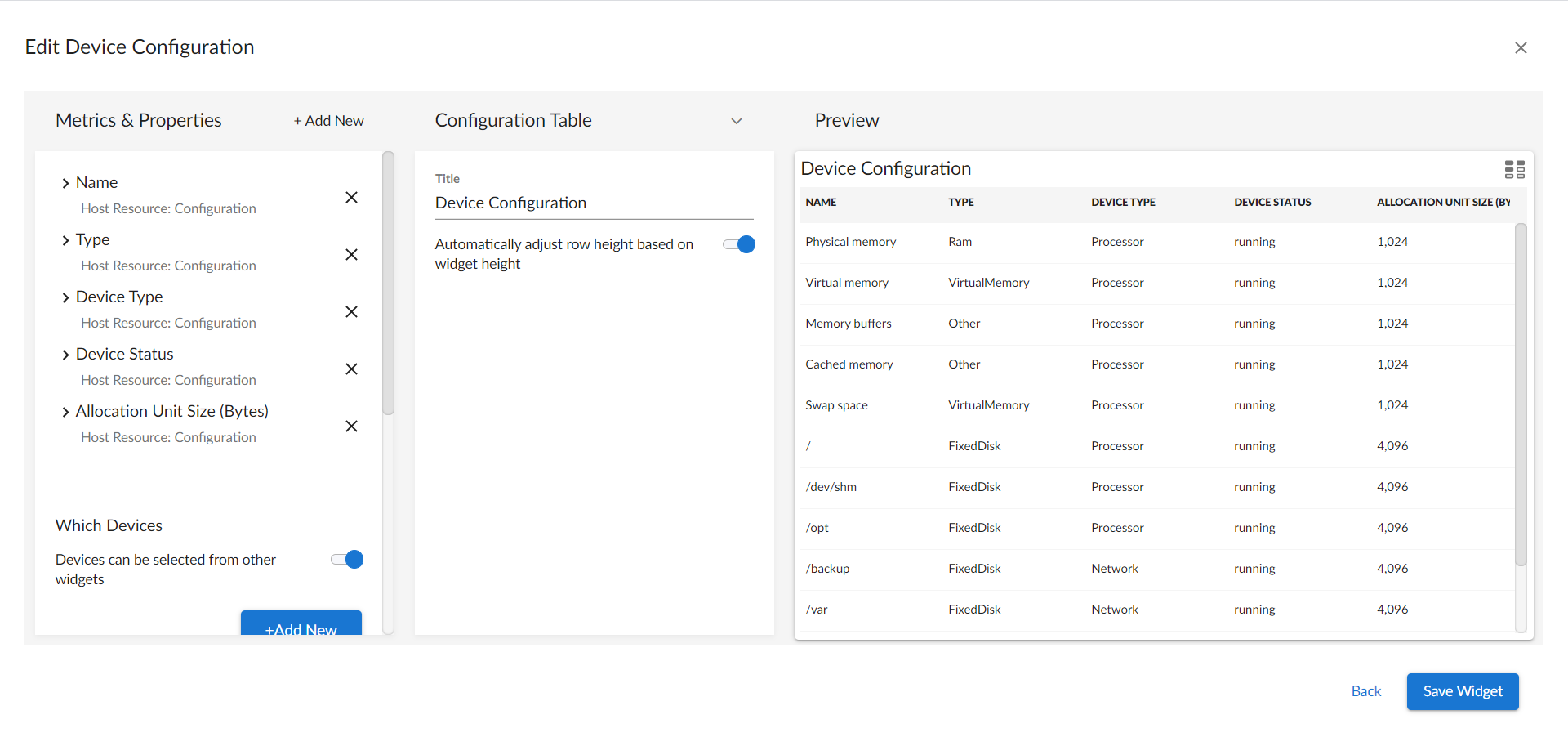This screenshot has width=1568, height=737.
Task: Expand the Name metric row
Action: (x=65, y=183)
